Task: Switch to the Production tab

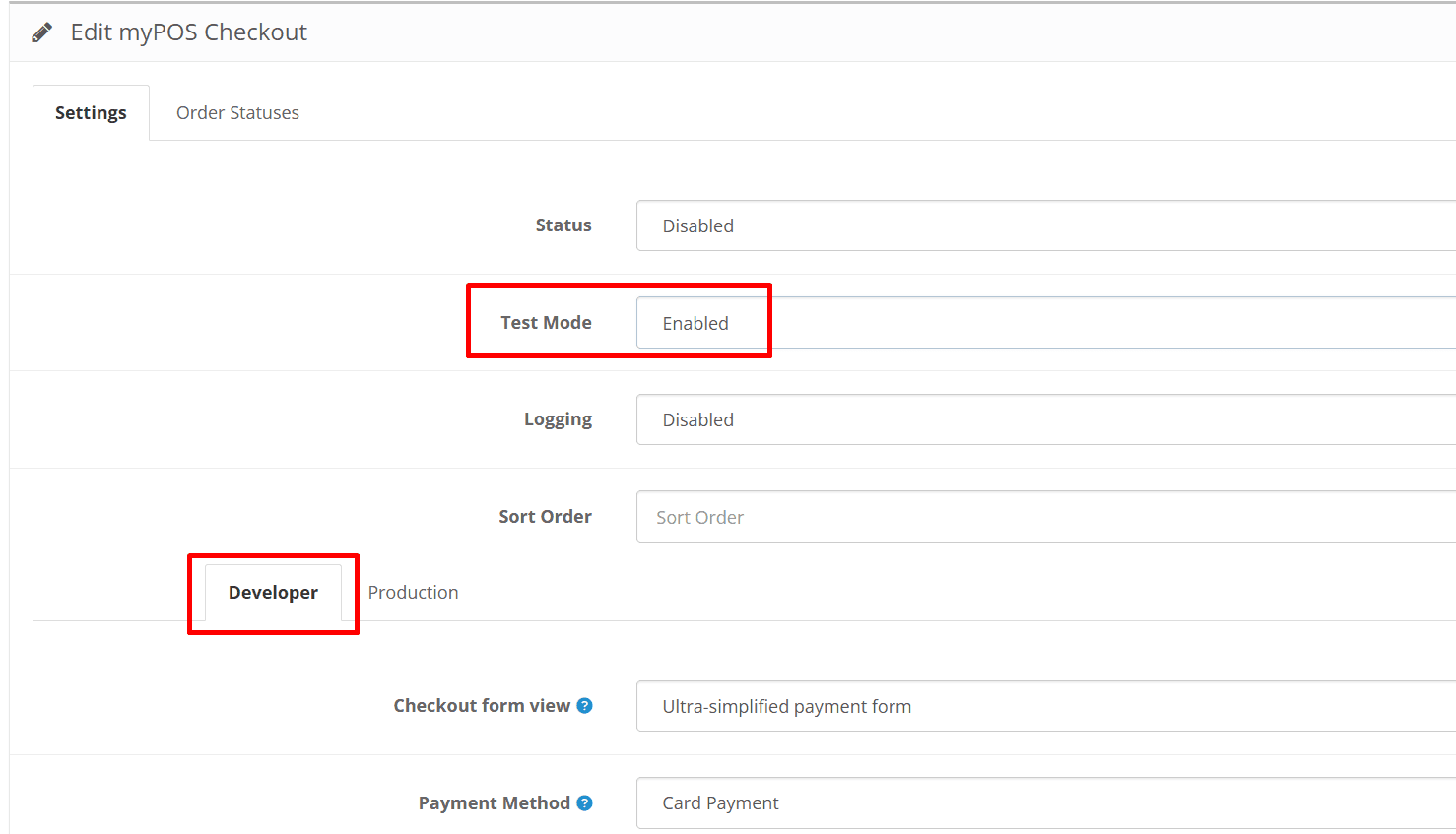Action: click(x=413, y=593)
